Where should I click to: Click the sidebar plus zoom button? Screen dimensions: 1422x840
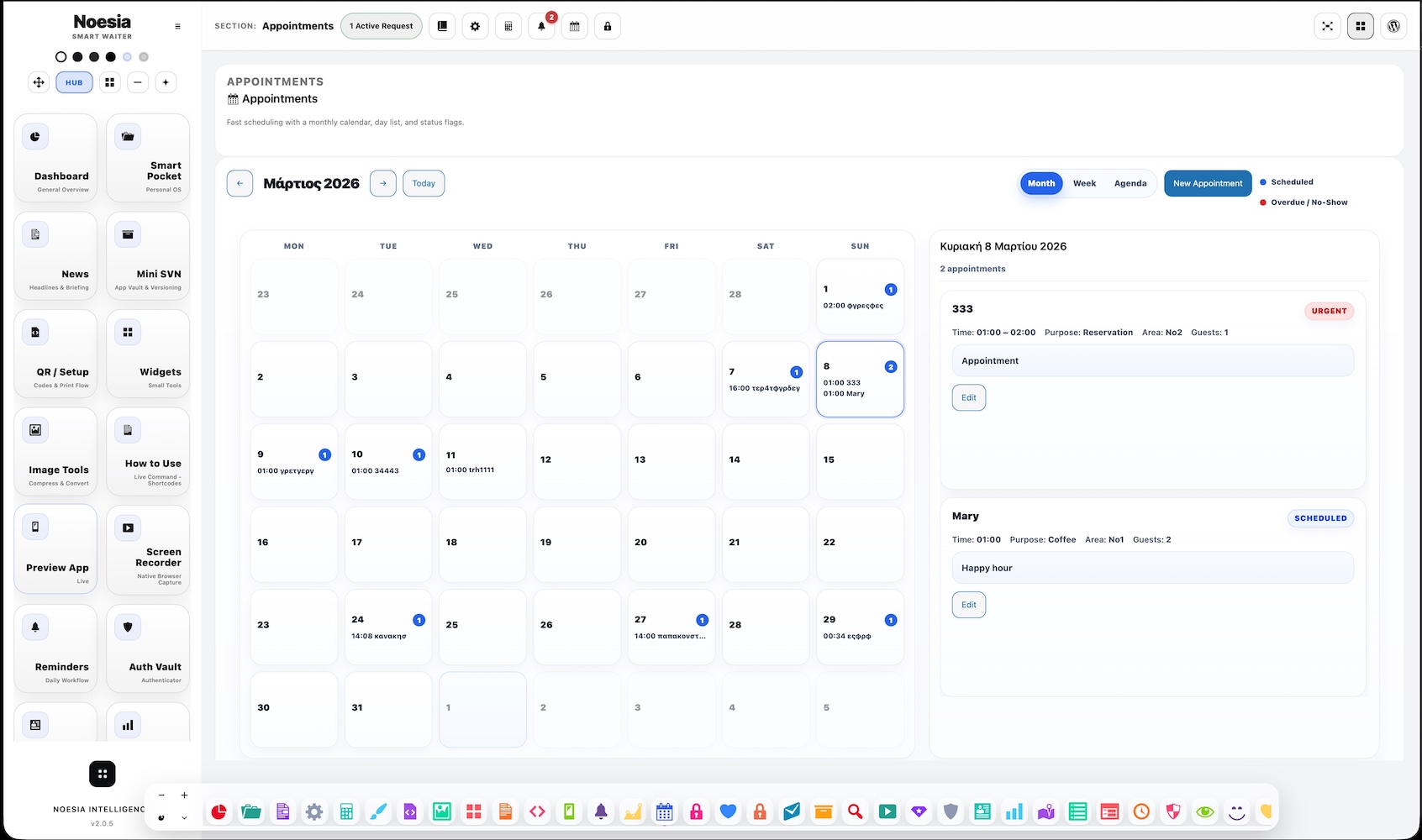(166, 82)
